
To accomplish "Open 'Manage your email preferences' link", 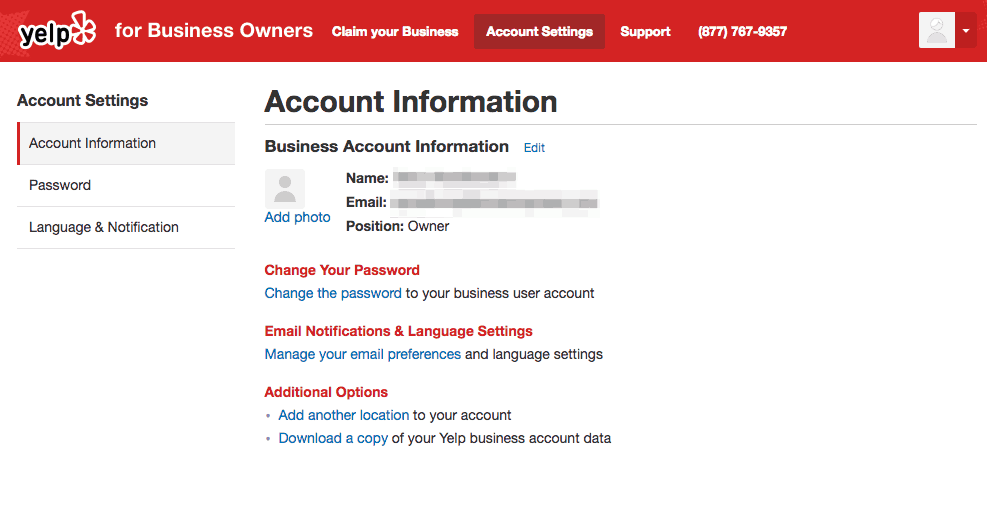I will coord(362,355).
